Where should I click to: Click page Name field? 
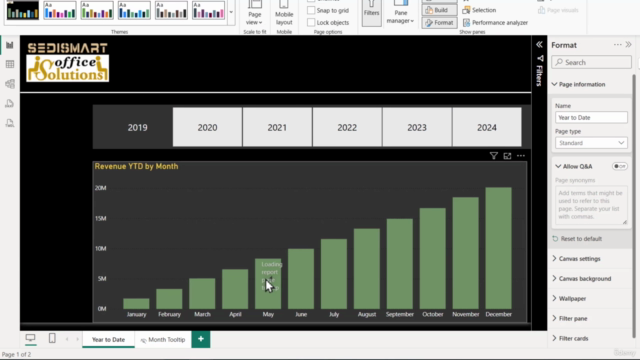coord(591,118)
